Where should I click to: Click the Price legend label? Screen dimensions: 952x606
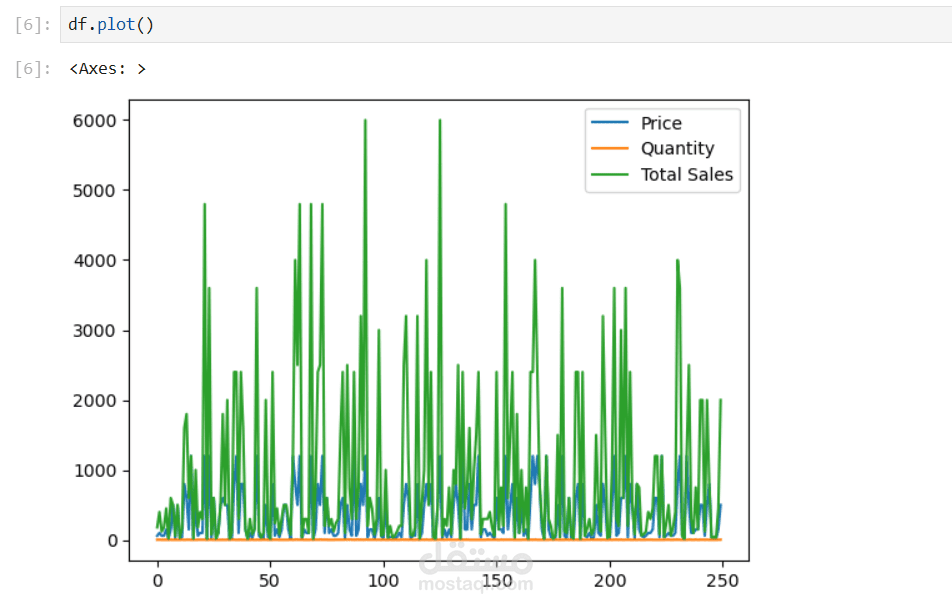point(661,123)
